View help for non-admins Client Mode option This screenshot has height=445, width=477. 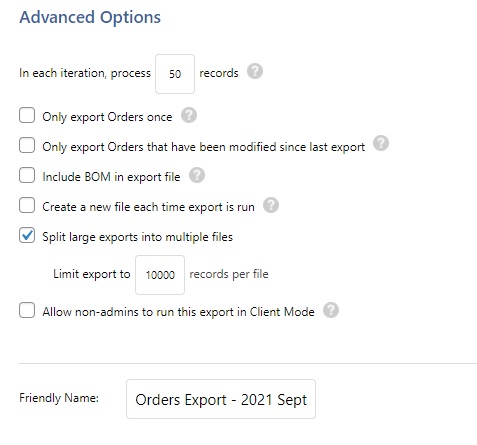tap(331, 310)
